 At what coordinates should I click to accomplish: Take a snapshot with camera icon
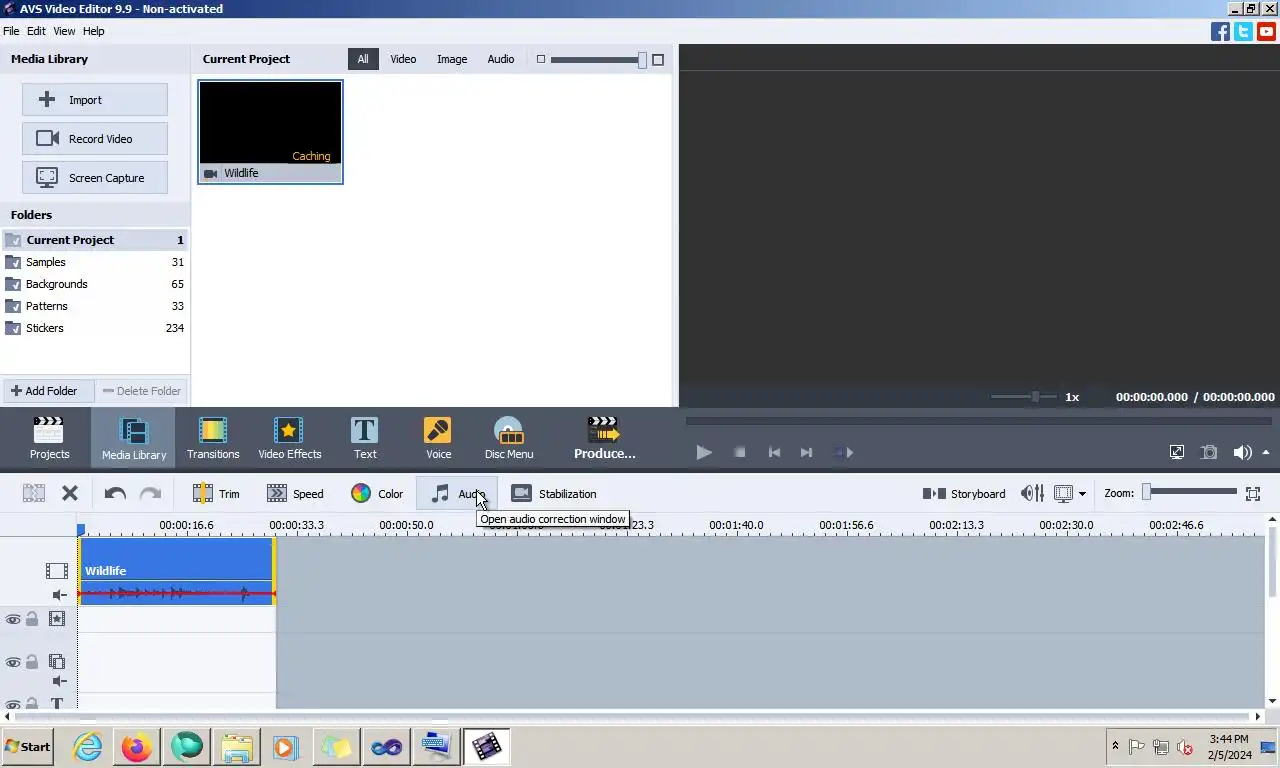tap(1209, 452)
